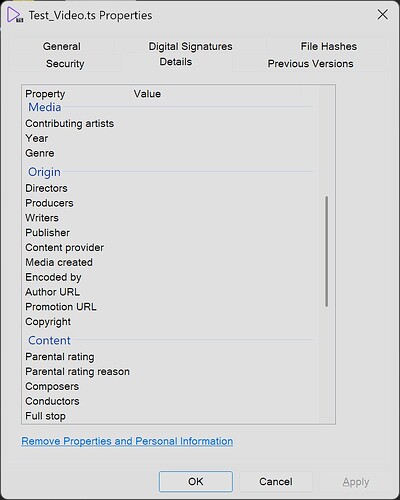Collapse the Origin group header

tap(44, 172)
